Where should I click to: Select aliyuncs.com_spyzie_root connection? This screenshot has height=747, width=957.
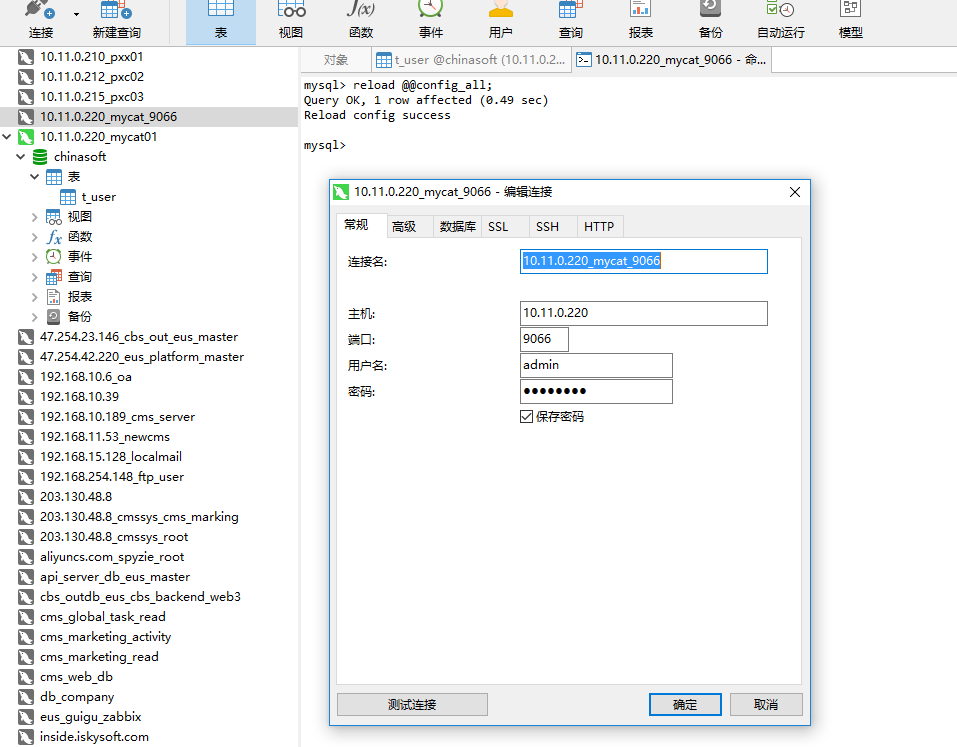[x=112, y=557]
